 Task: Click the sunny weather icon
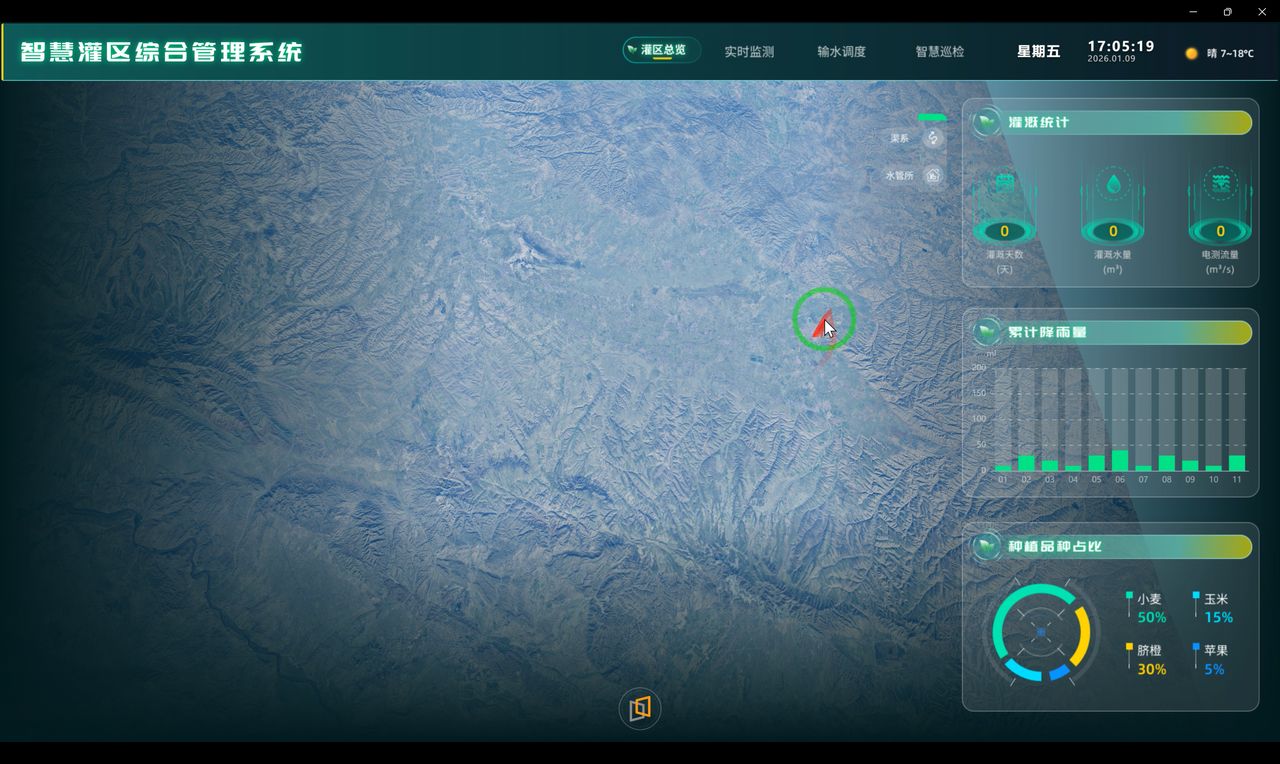[1191, 53]
